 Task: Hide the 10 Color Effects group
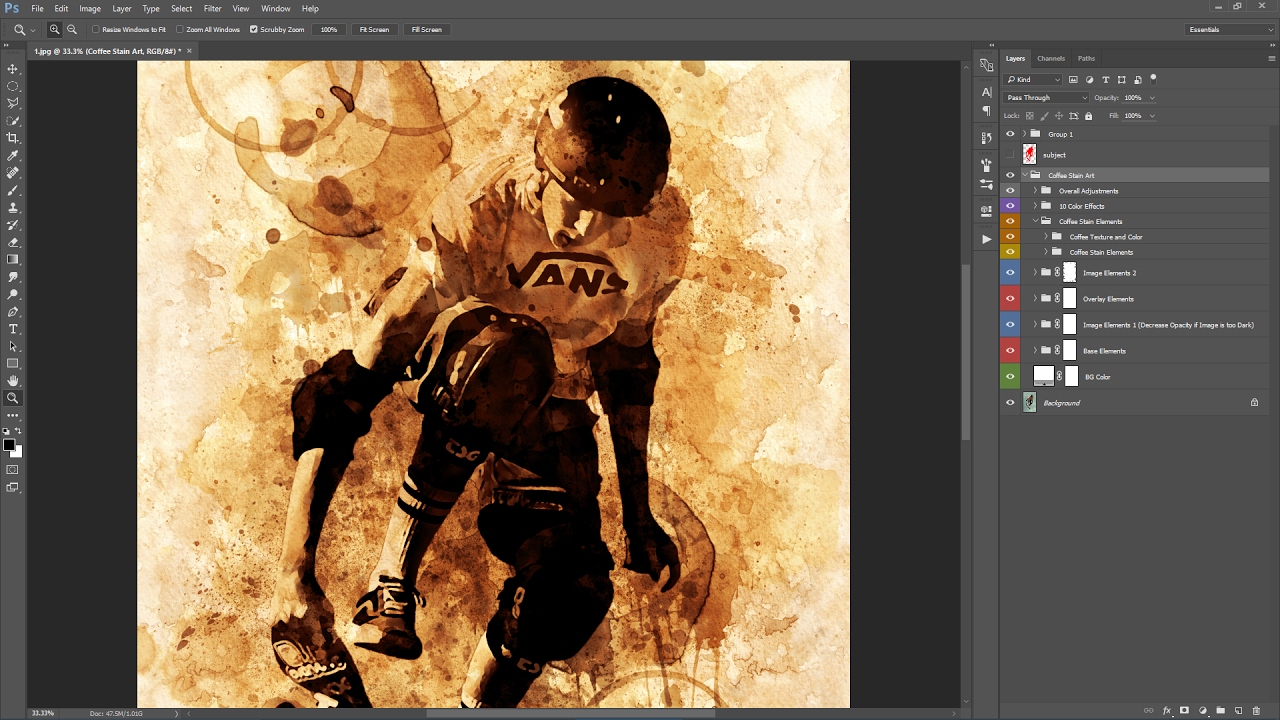tap(1010, 206)
